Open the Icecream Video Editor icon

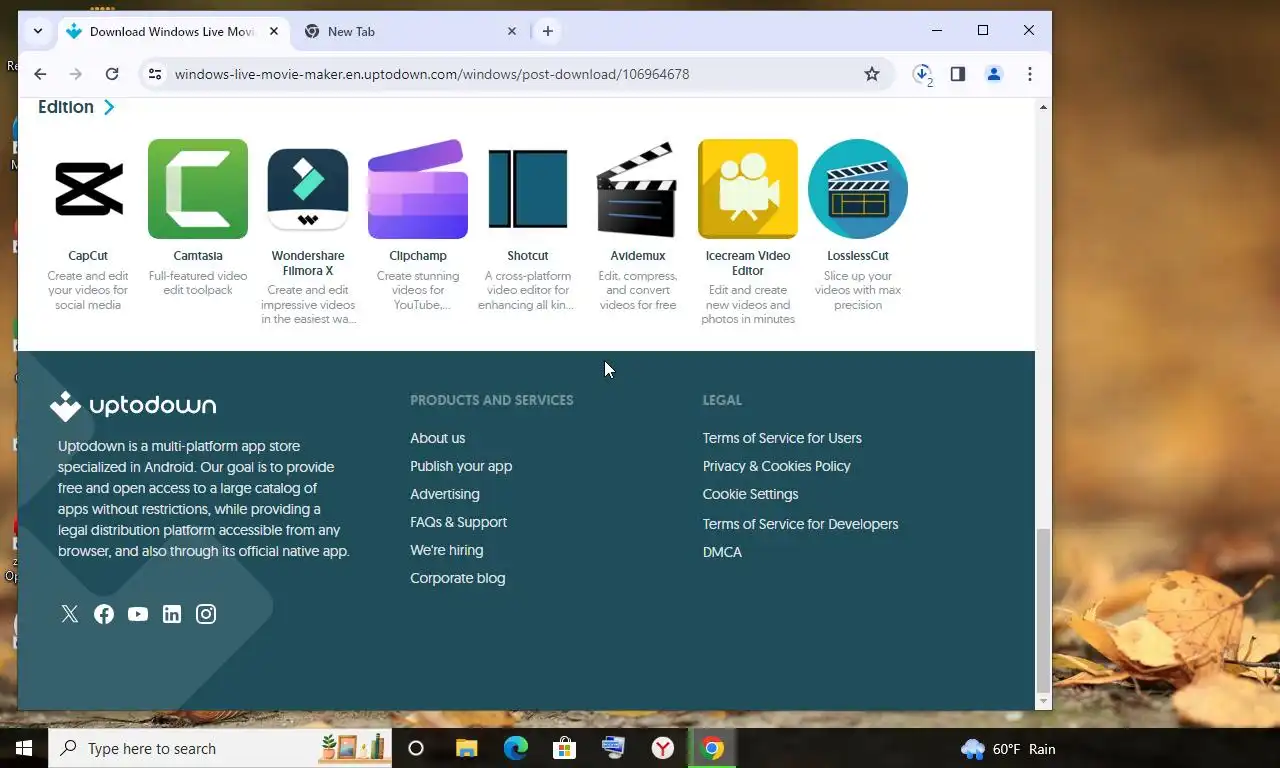point(748,189)
